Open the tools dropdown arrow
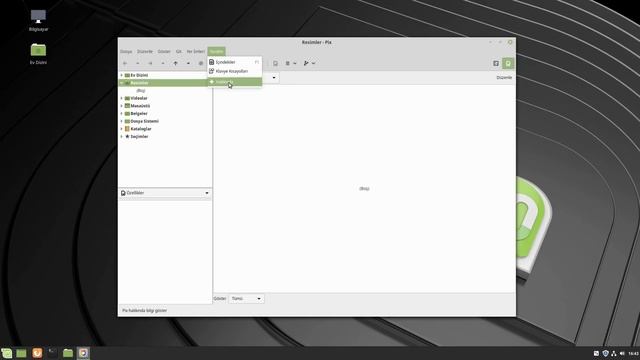This screenshot has width=640, height=360. pos(313,63)
